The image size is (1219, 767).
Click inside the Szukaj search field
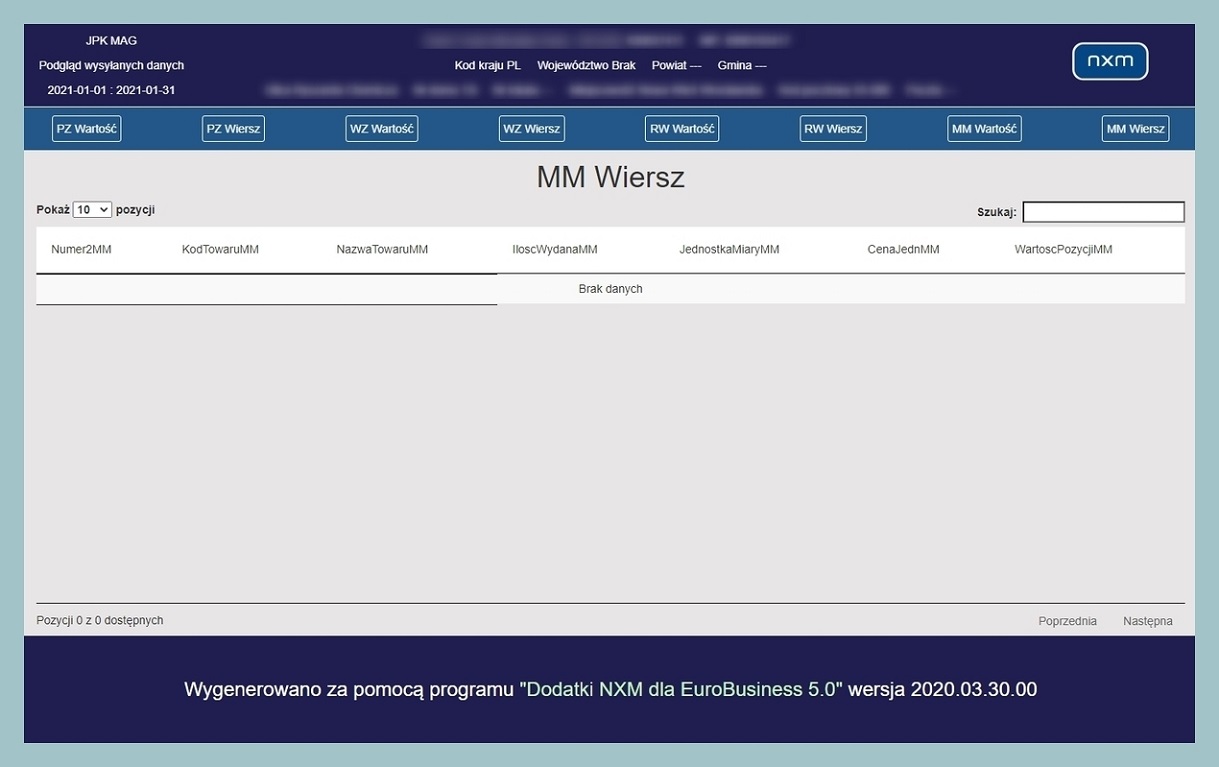(1103, 211)
